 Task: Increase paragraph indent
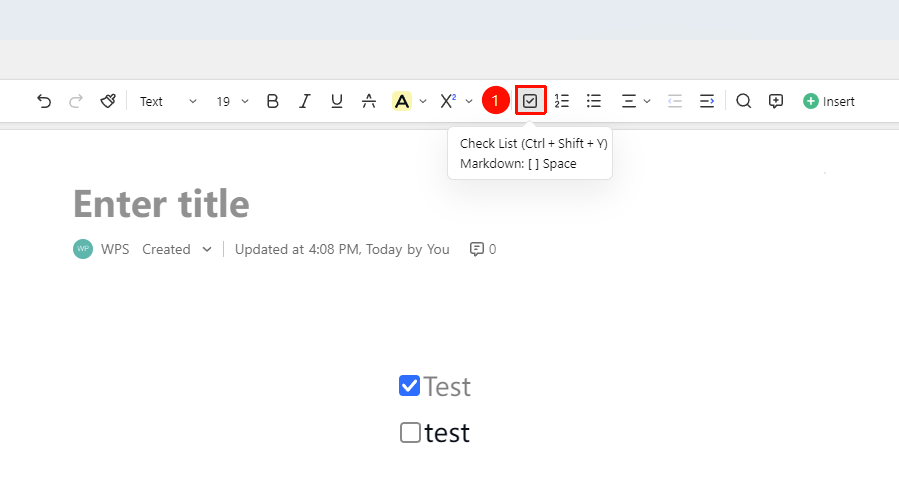click(707, 101)
